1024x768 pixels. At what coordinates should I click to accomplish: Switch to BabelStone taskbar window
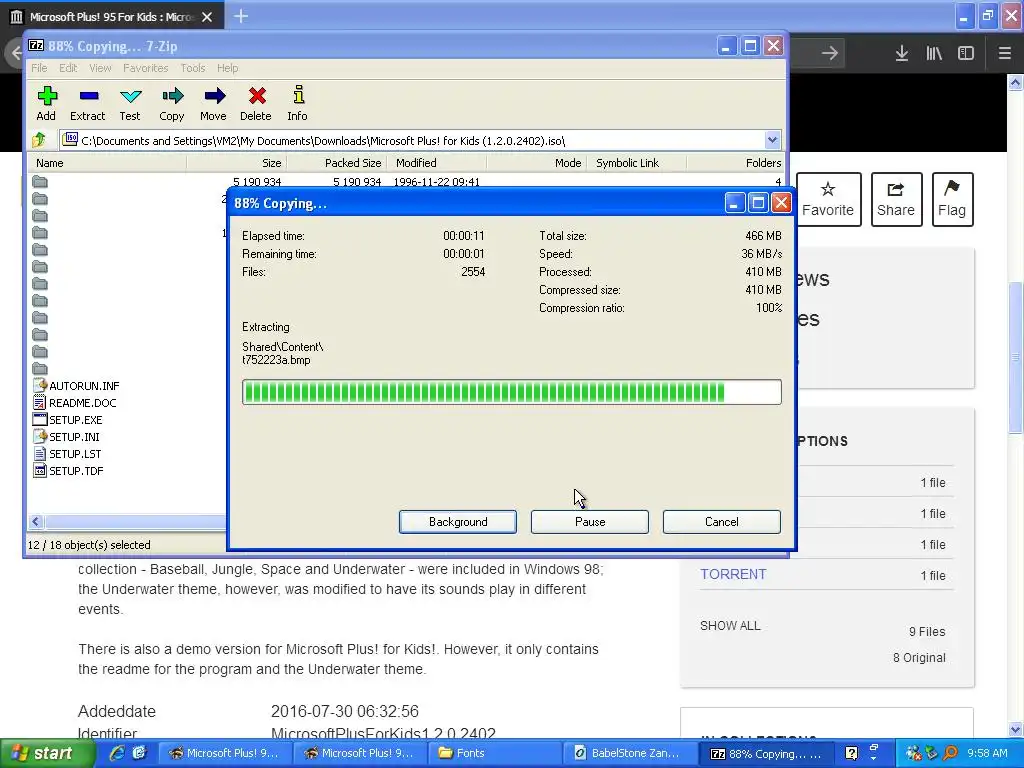pos(629,753)
